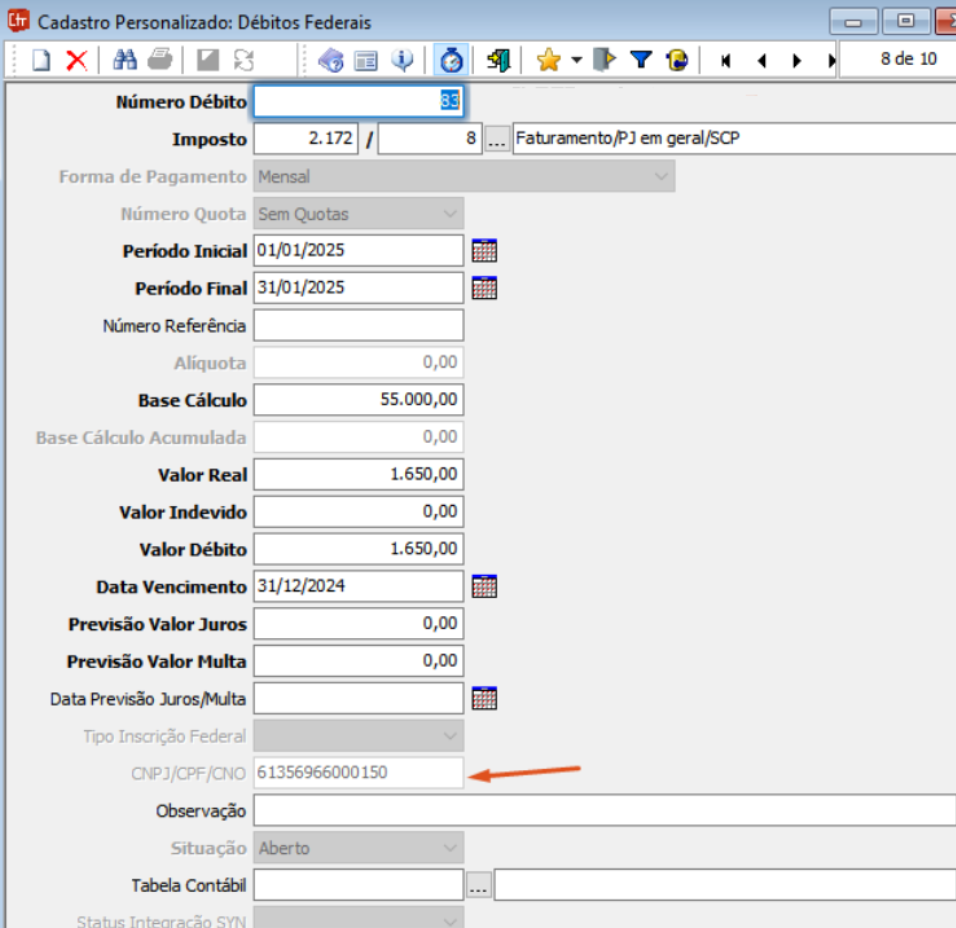Click the ellipsis button for Tabela Contábil
The width and height of the screenshot is (956, 928).
coord(479,886)
